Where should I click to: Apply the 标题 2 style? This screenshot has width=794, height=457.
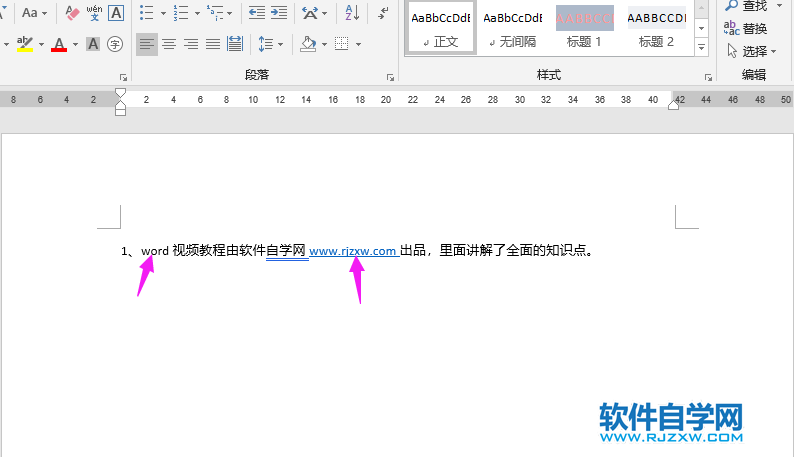[x=657, y=28]
